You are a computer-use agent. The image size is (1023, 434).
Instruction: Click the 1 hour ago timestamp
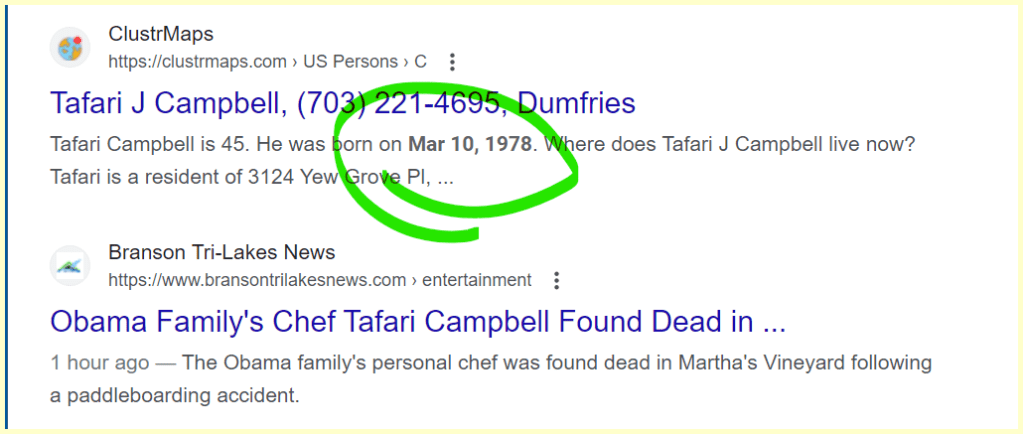pos(99,362)
